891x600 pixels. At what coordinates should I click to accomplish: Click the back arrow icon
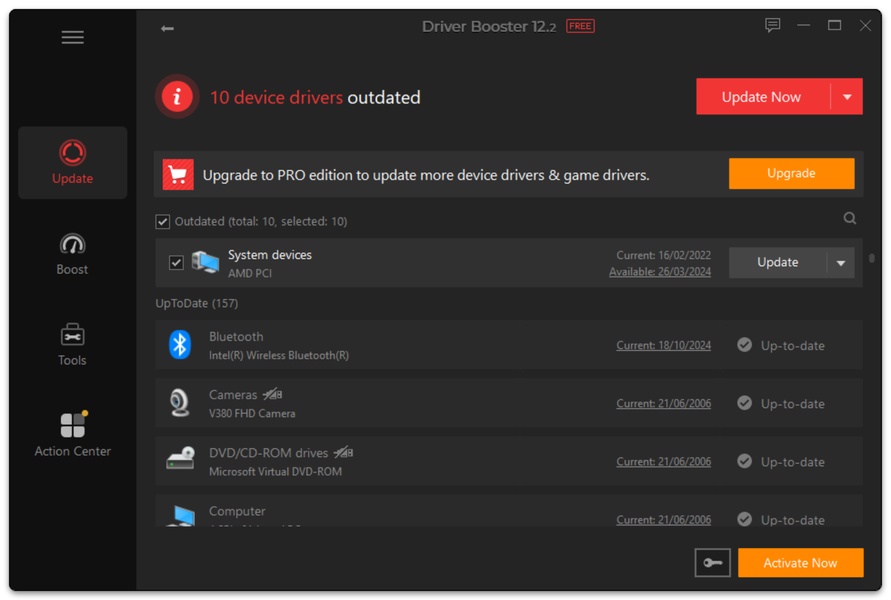[167, 29]
